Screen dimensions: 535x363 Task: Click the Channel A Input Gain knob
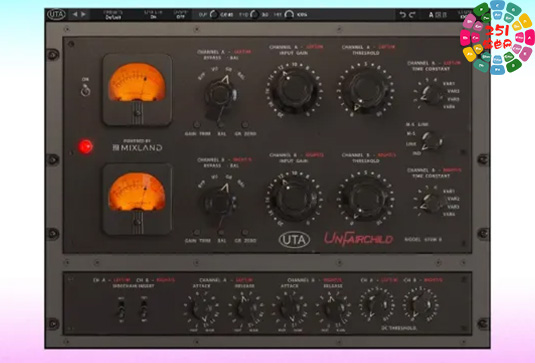[294, 90]
